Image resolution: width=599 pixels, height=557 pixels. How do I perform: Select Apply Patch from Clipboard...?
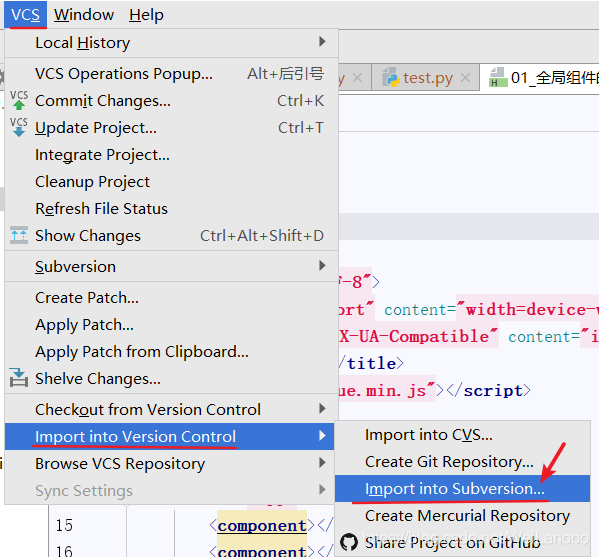(172, 352)
